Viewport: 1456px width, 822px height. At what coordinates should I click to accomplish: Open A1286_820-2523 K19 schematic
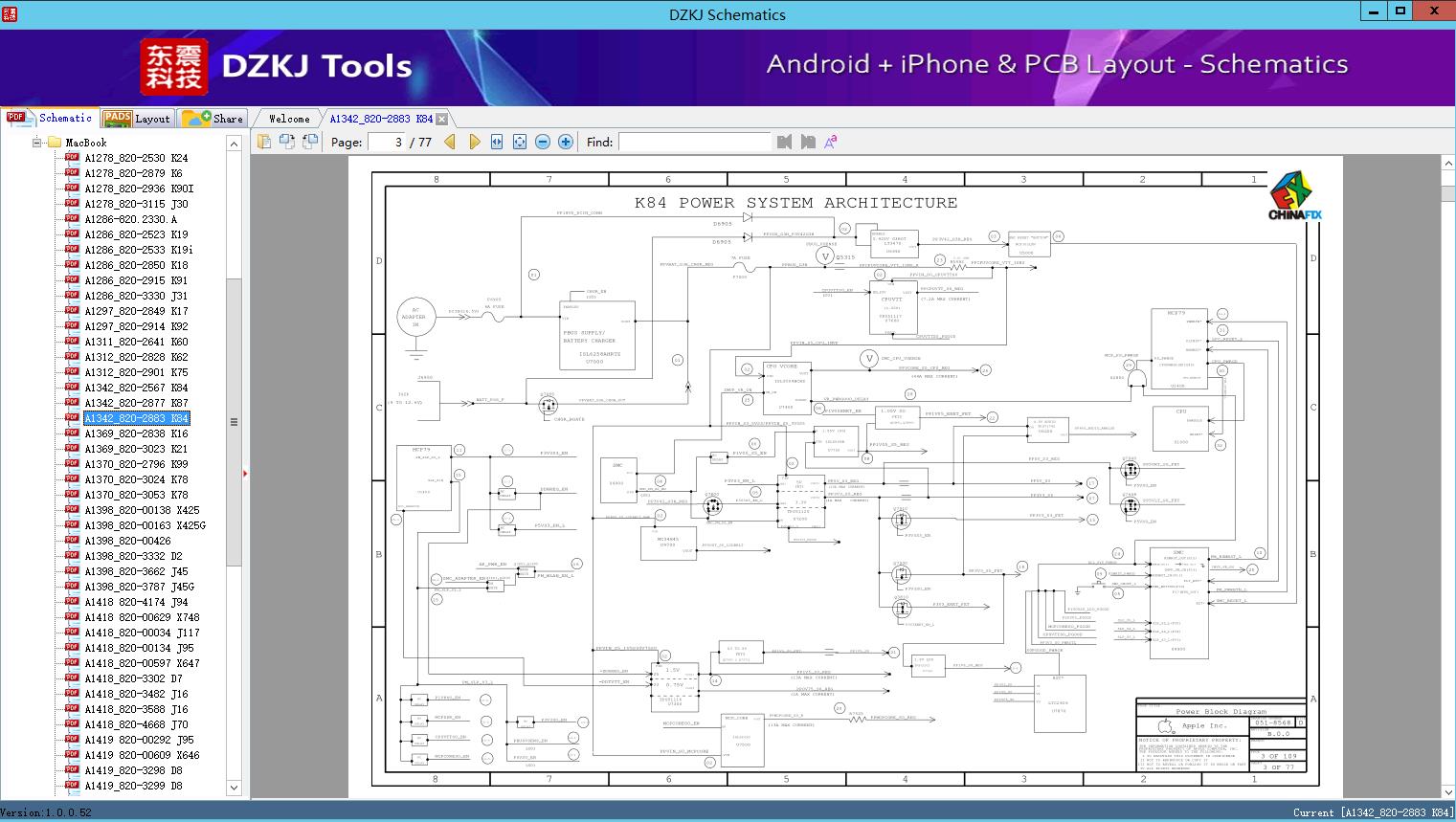point(136,234)
